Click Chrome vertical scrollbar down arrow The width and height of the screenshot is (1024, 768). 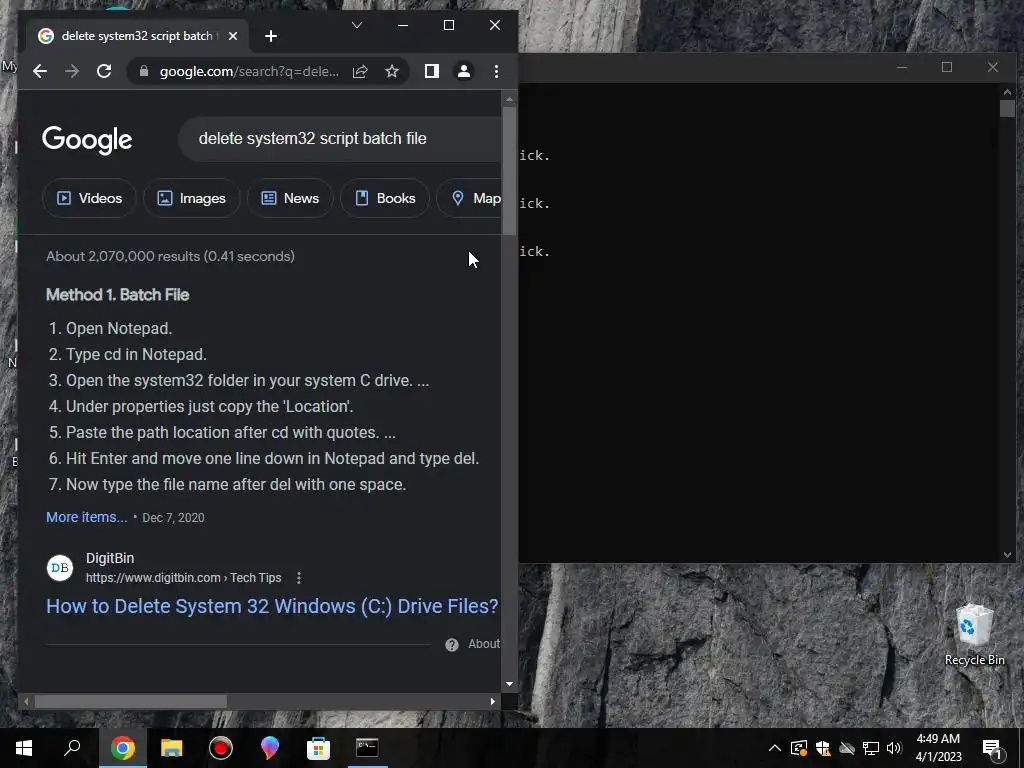[509, 684]
